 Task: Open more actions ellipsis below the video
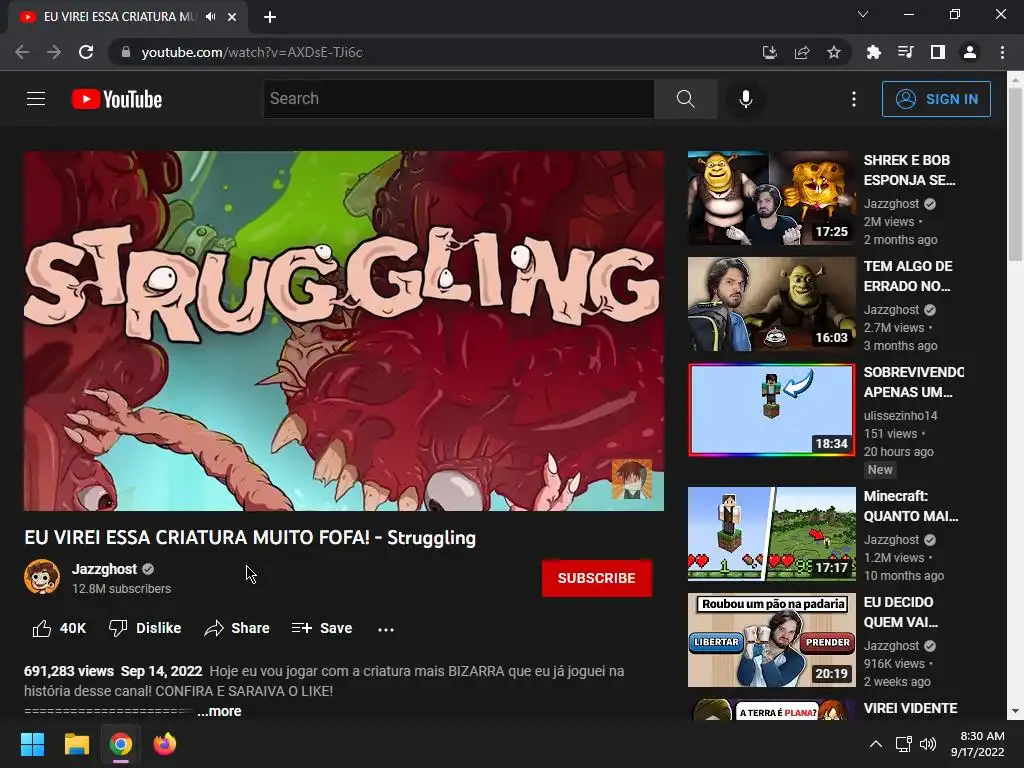pos(386,630)
